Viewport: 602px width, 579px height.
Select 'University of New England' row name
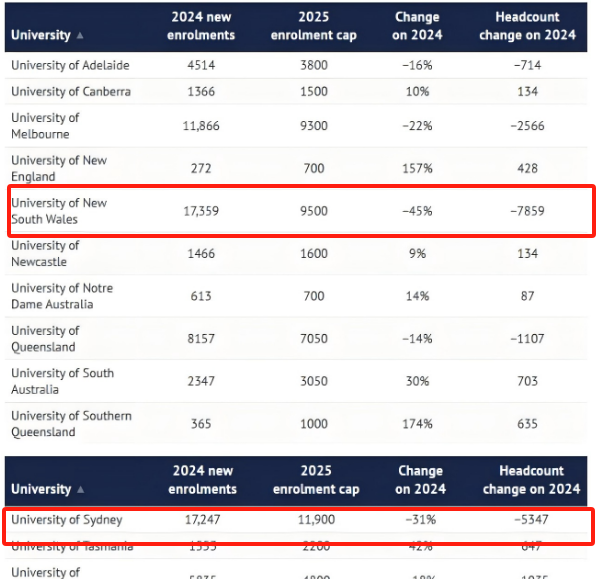click(x=59, y=169)
